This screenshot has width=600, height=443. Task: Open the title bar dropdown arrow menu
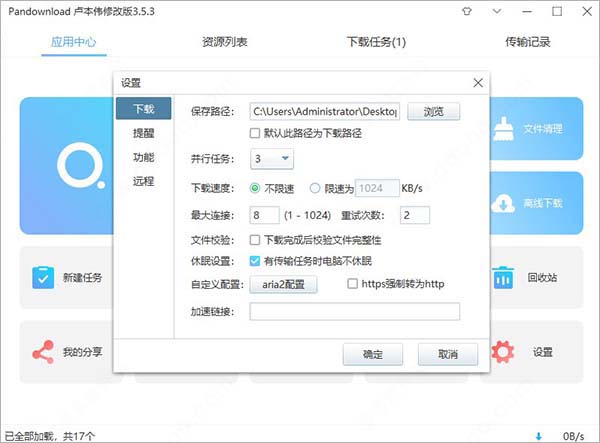coord(497,11)
